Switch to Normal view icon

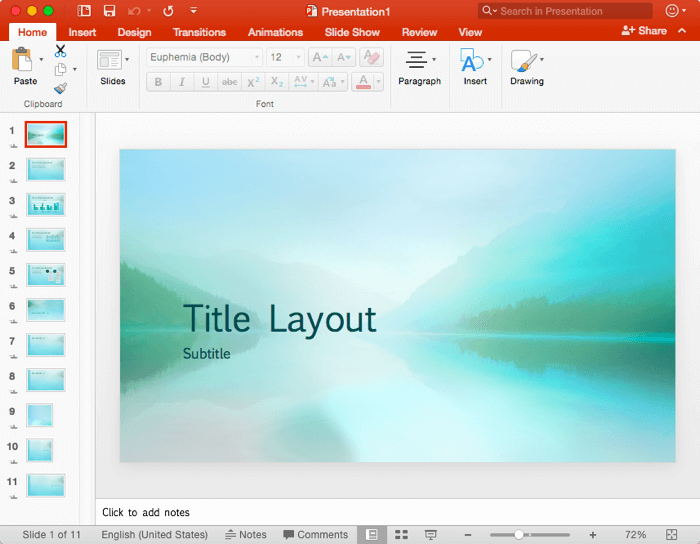[x=371, y=535]
